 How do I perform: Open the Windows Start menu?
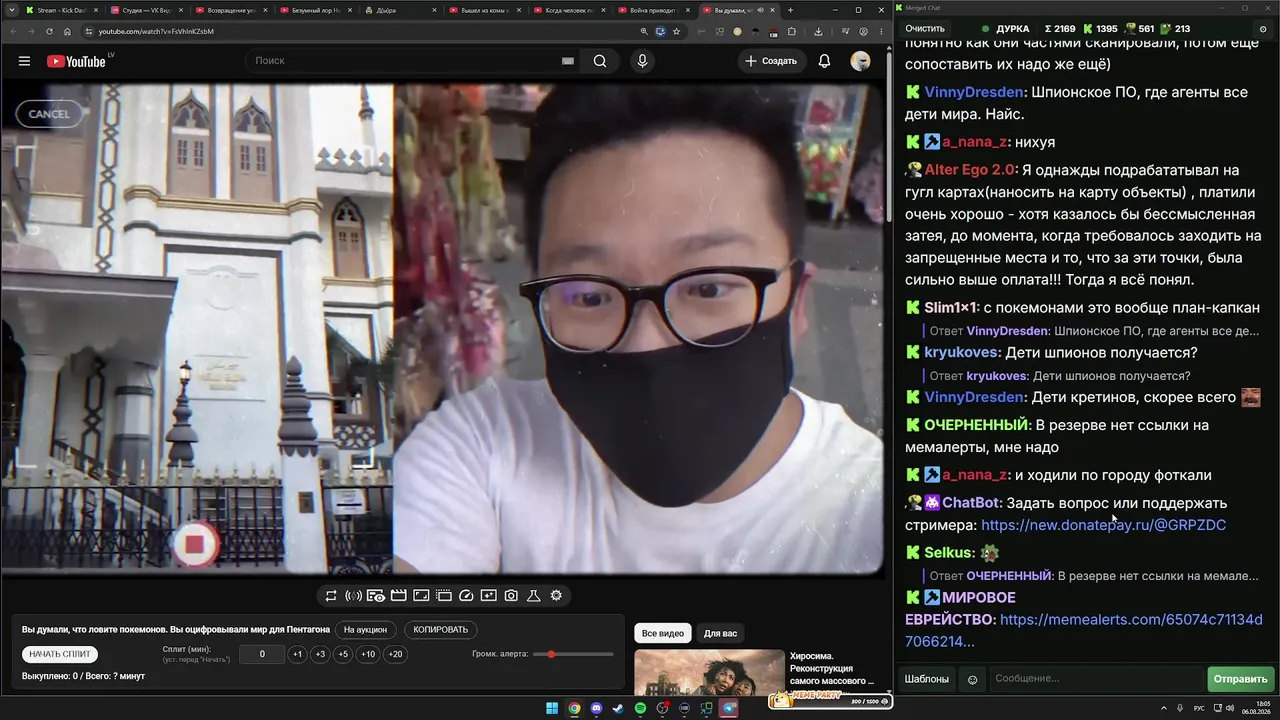[552, 709]
